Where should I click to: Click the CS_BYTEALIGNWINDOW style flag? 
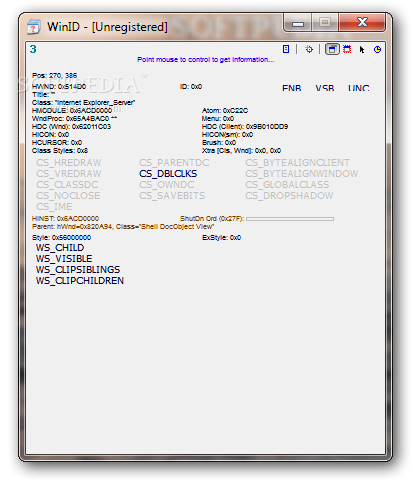click(x=302, y=174)
